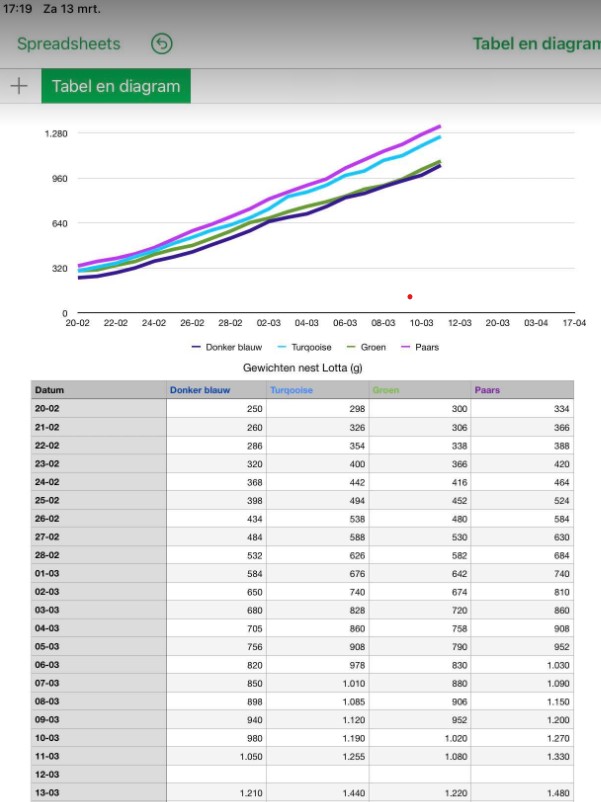Add a new sheet with plus icon
Screen dimensions: 601x802
[x=18, y=86]
